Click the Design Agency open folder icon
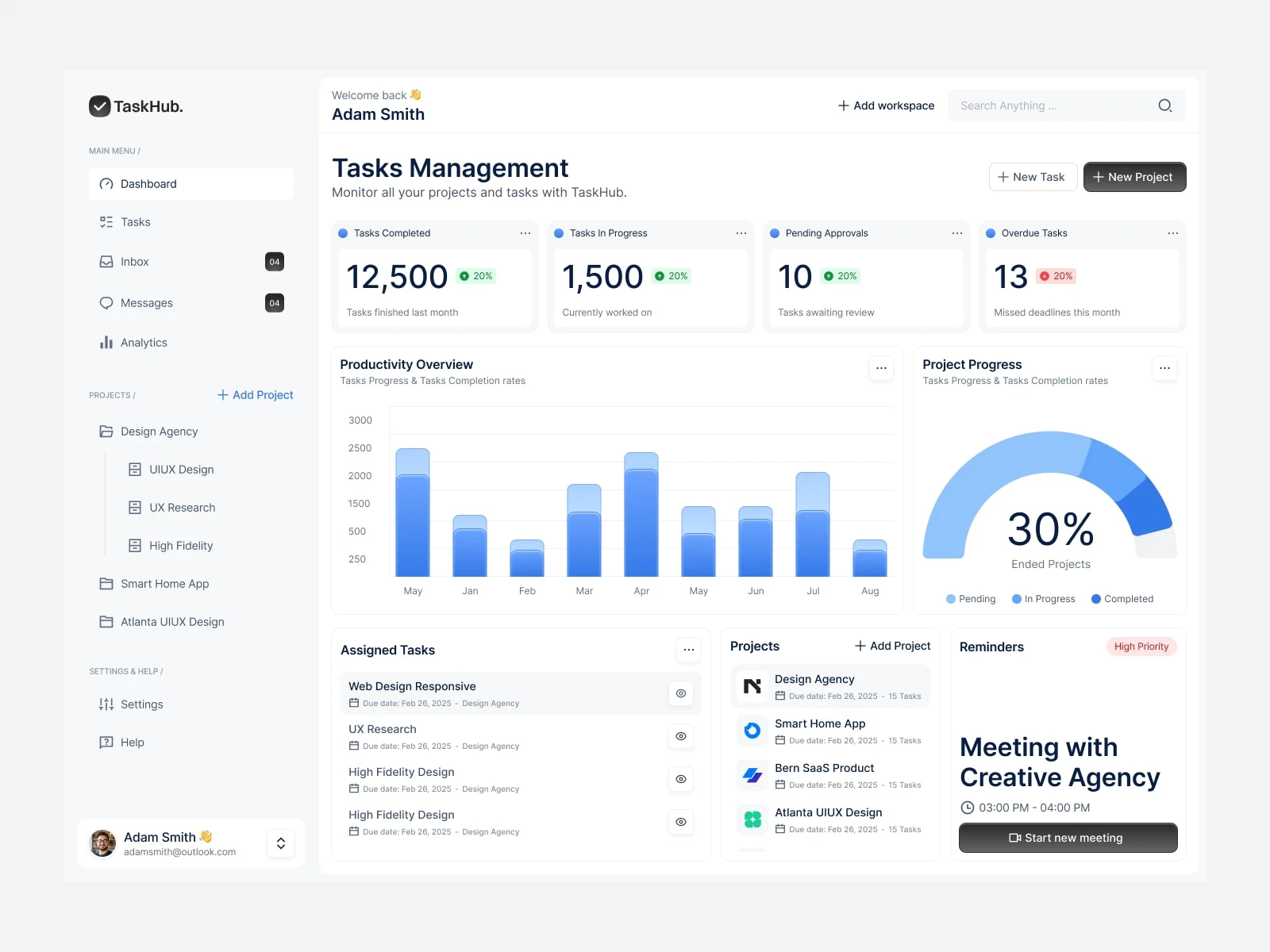This screenshot has width=1270, height=952. coord(106,432)
